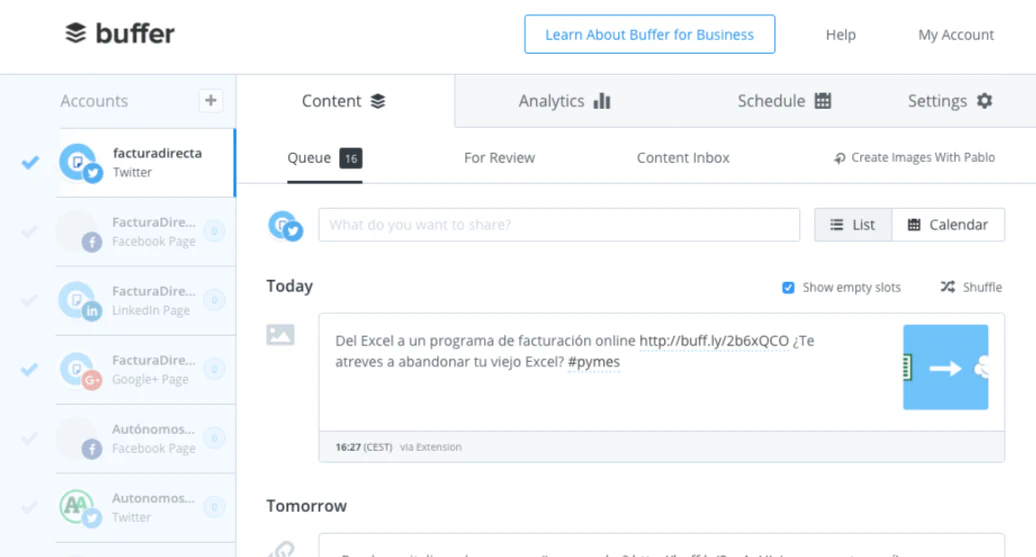1036x557 pixels.
Task: Open the My Account menu
Action: pyautogui.click(x=956, y=35)
